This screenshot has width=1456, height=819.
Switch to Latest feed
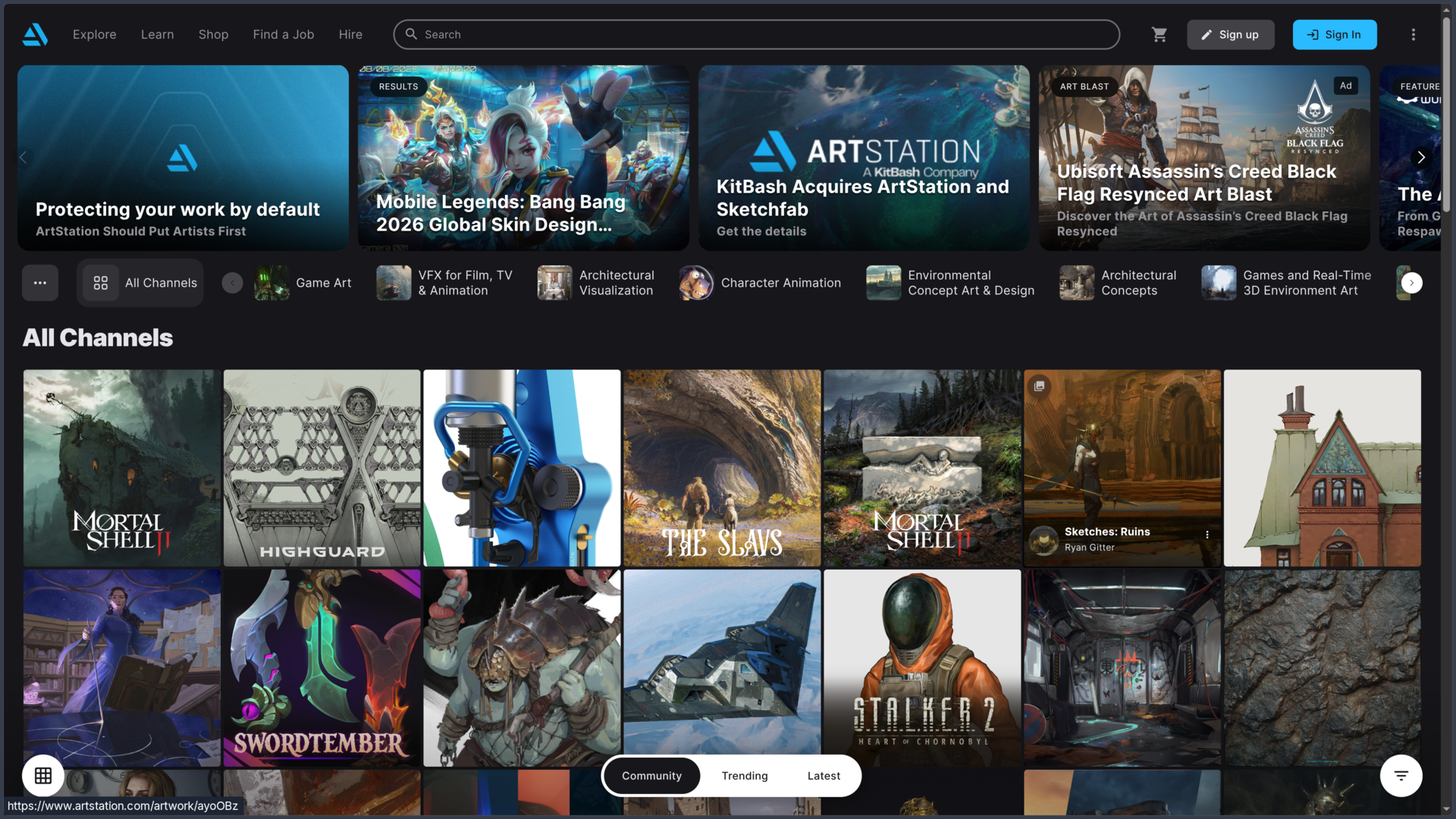pyautogui.click(x=824, y=776)
